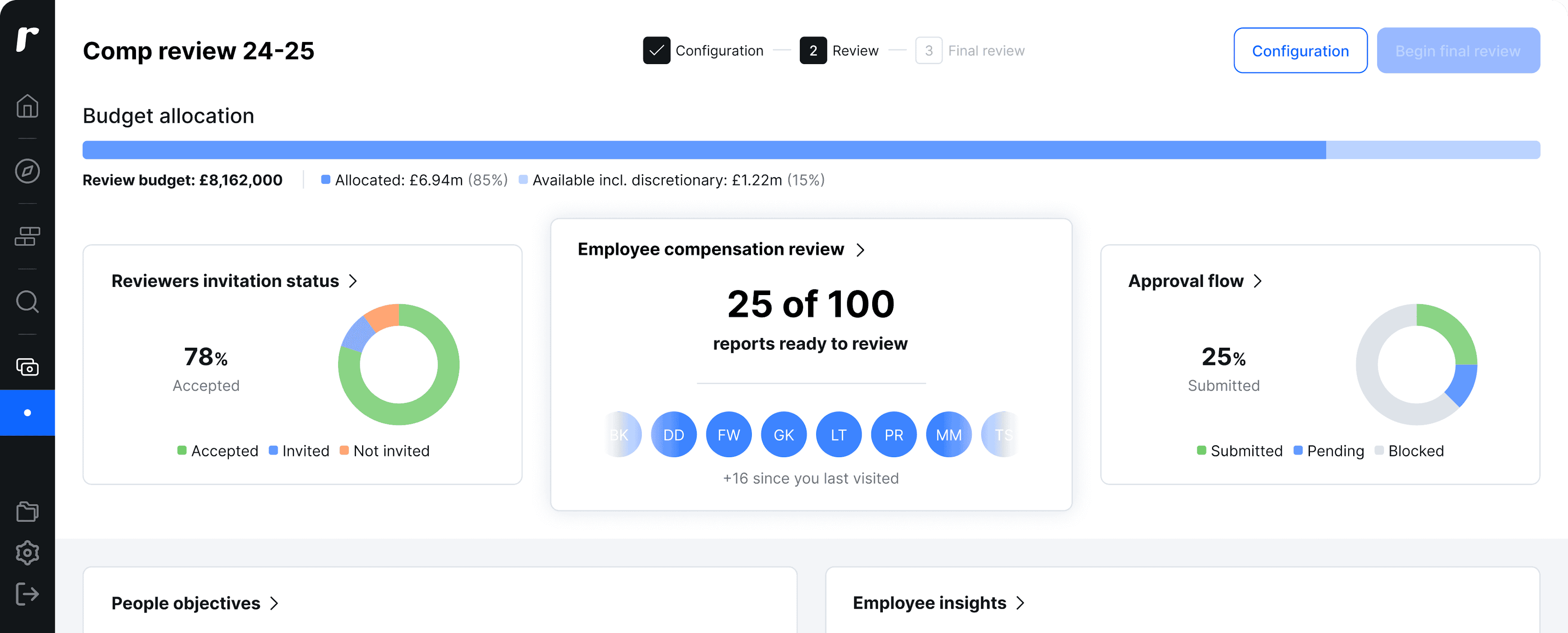Open the folders icon in sidebar
The image size is (1568, 633).
tap(27, 511)
